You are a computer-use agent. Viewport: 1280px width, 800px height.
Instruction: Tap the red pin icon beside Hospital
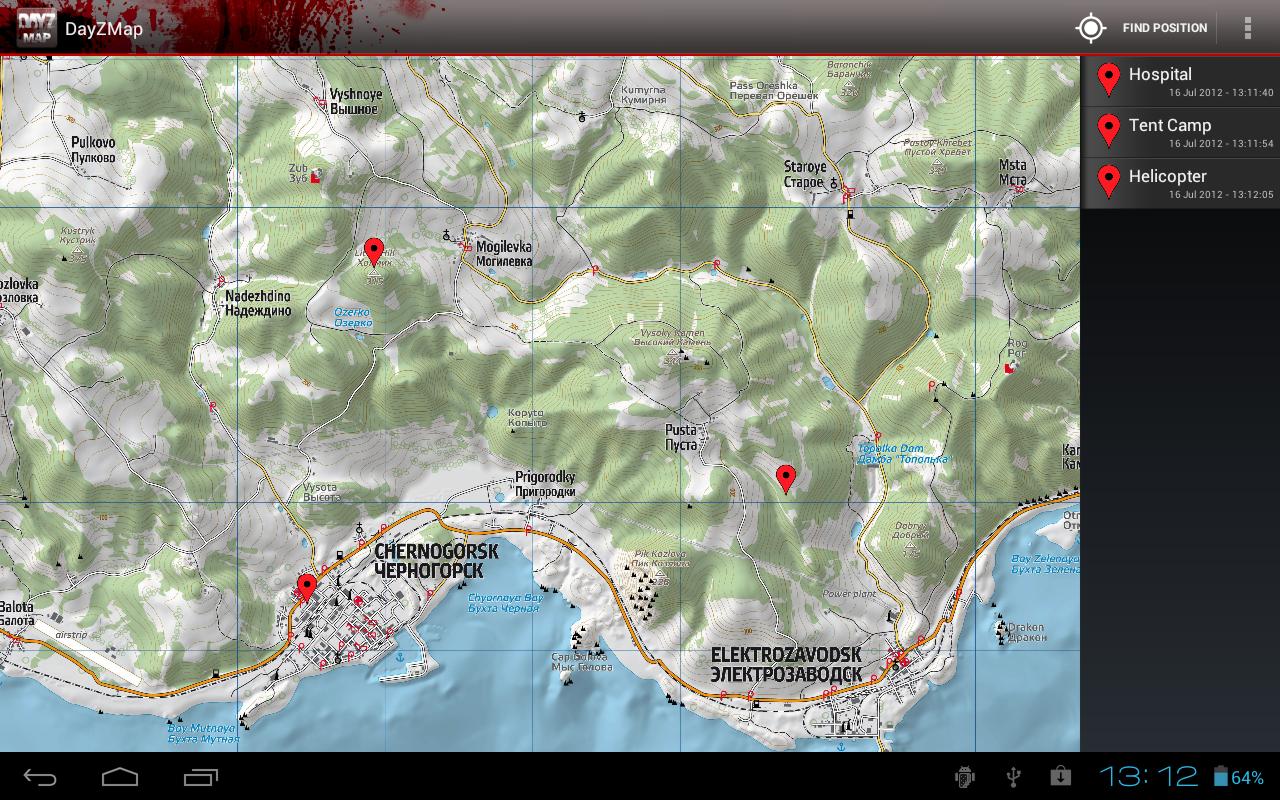pos(1108,79)
